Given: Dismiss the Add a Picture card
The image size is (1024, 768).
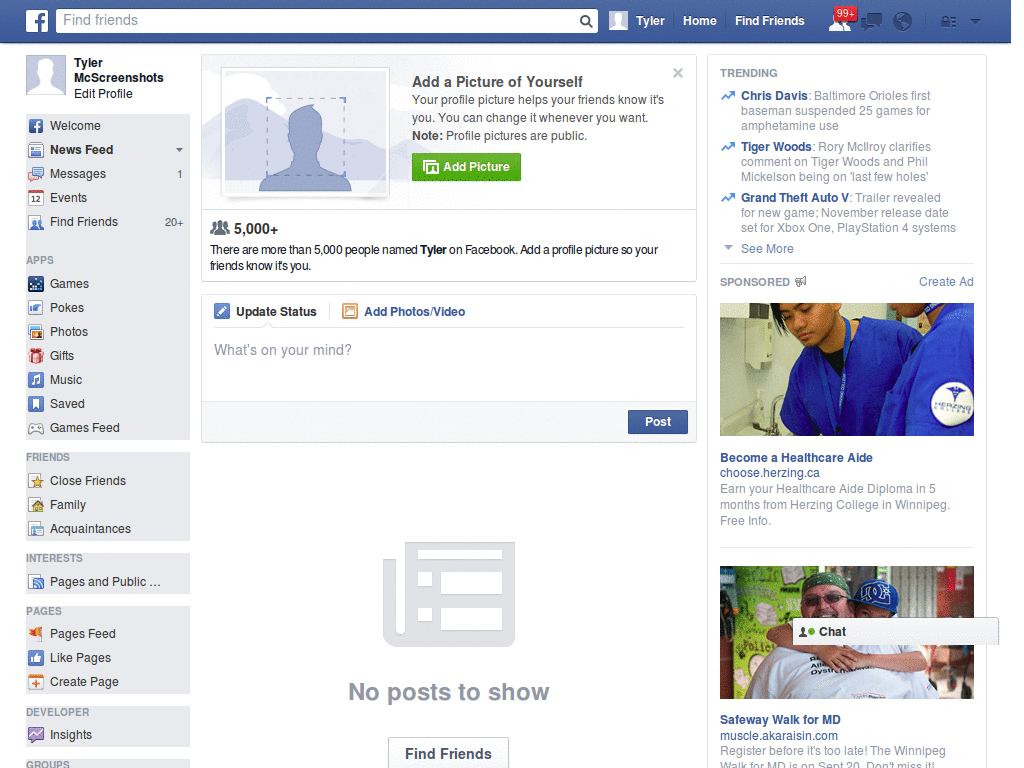Looking at the screenshot, I should coord(678,73).
